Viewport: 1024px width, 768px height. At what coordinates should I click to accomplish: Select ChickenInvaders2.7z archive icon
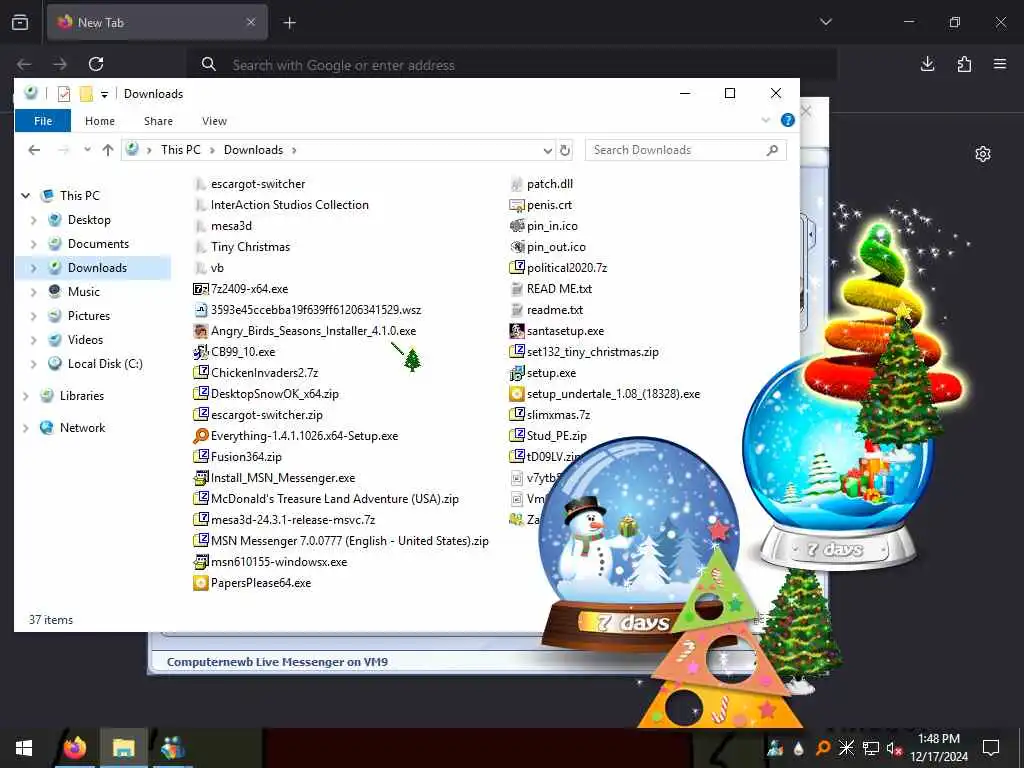click(200, 373)
